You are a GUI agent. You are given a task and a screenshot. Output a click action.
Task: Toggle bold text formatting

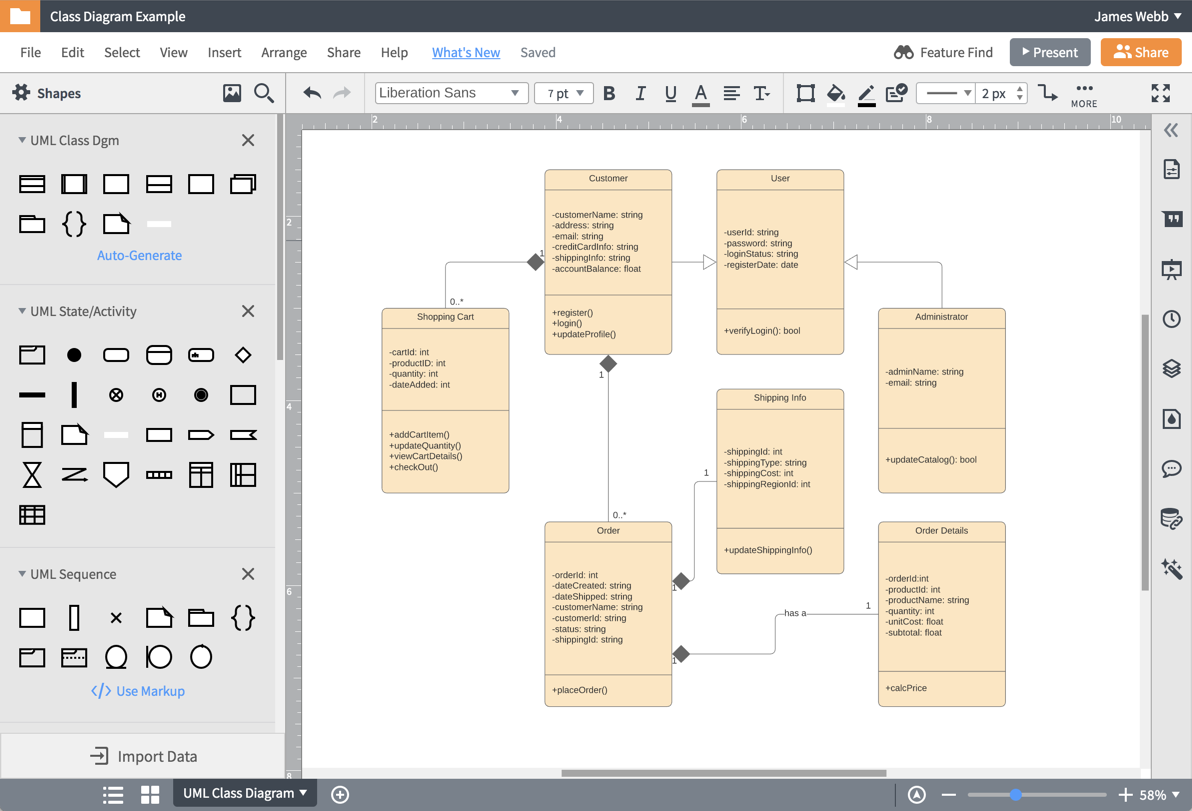coord(609,93)
